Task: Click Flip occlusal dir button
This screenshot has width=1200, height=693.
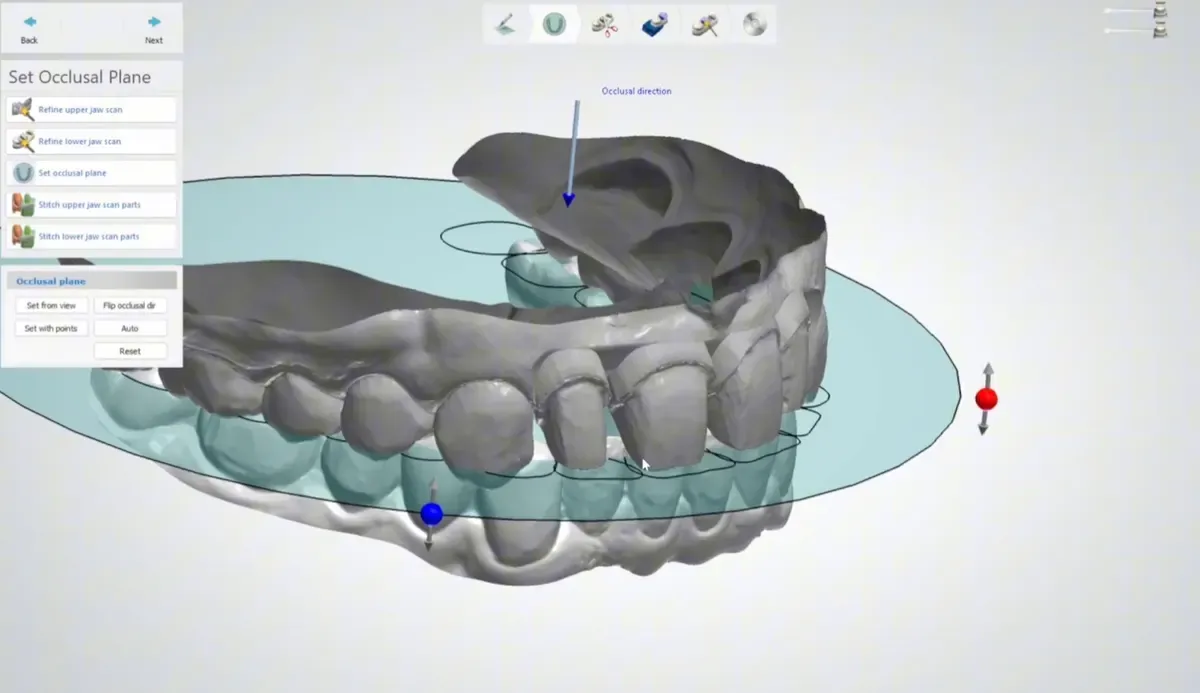Action: coord(130,305)
